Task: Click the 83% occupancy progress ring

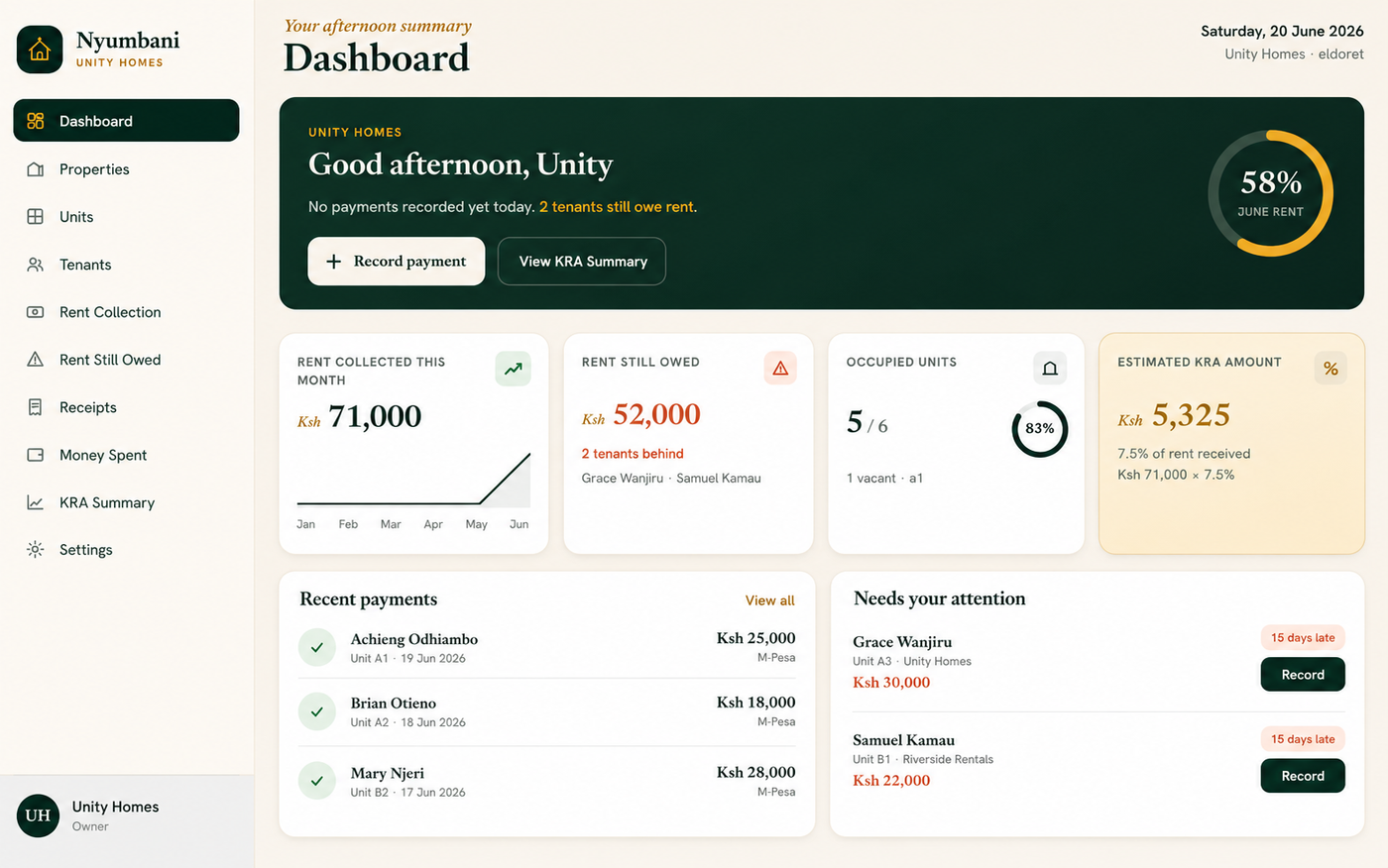Action: (x=1040, y=429)
